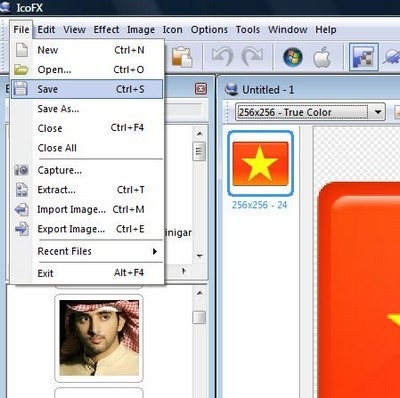Open the File menu
The height and width of the screenshot is (398, 400).
pyautogui.click(x=21, y=30)
